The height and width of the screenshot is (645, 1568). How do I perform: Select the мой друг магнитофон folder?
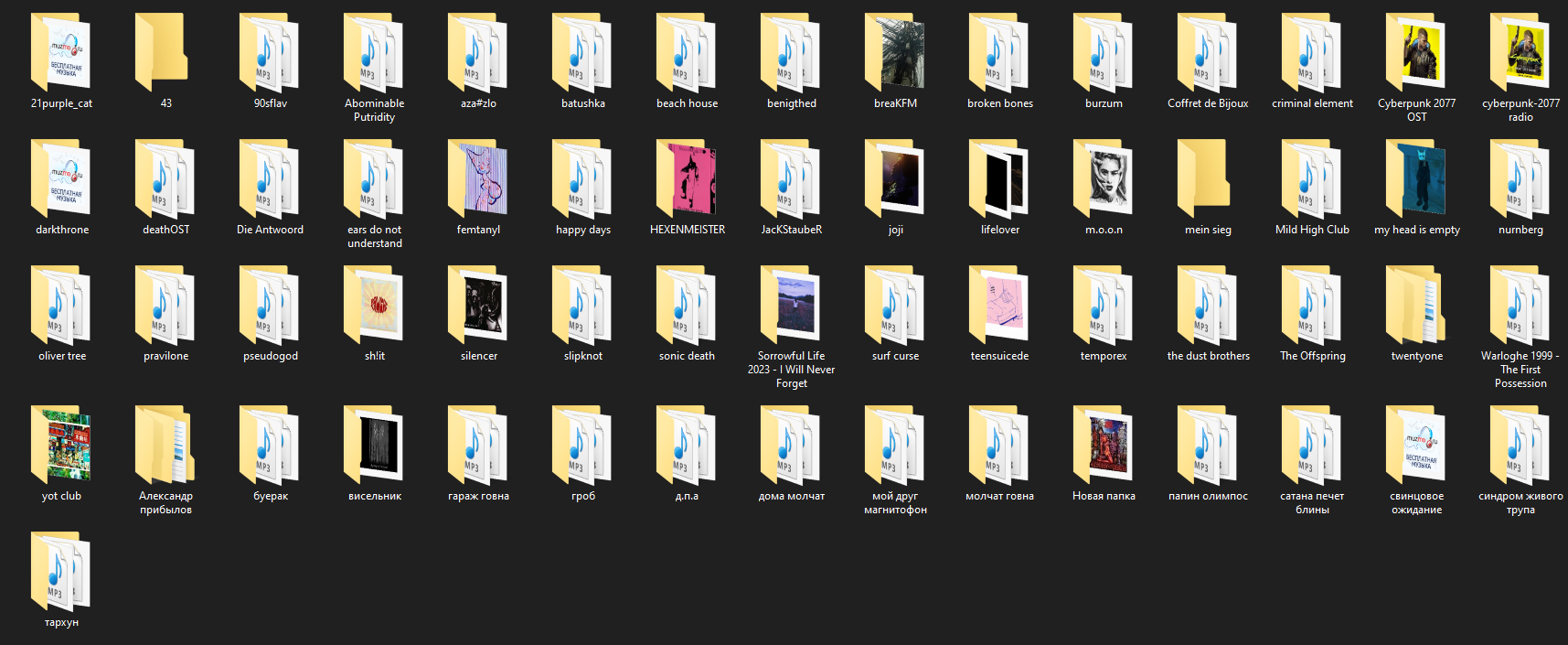click(x=895, y=444)
